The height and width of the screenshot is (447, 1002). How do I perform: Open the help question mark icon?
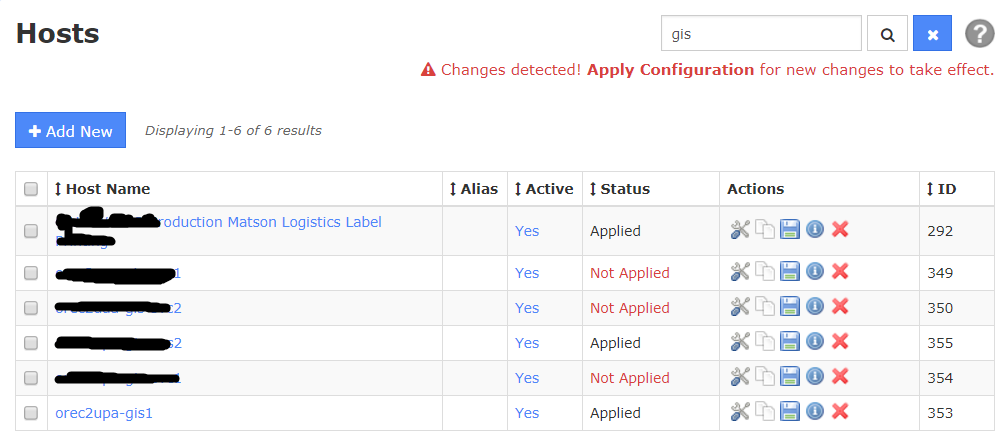(979, 34)
